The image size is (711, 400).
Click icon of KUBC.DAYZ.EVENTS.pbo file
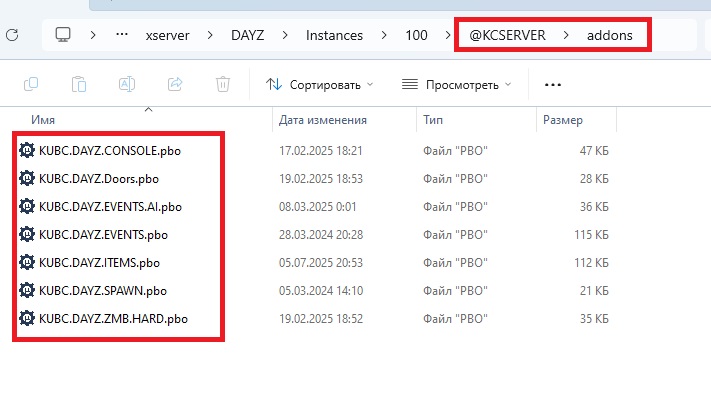[27, 234]
